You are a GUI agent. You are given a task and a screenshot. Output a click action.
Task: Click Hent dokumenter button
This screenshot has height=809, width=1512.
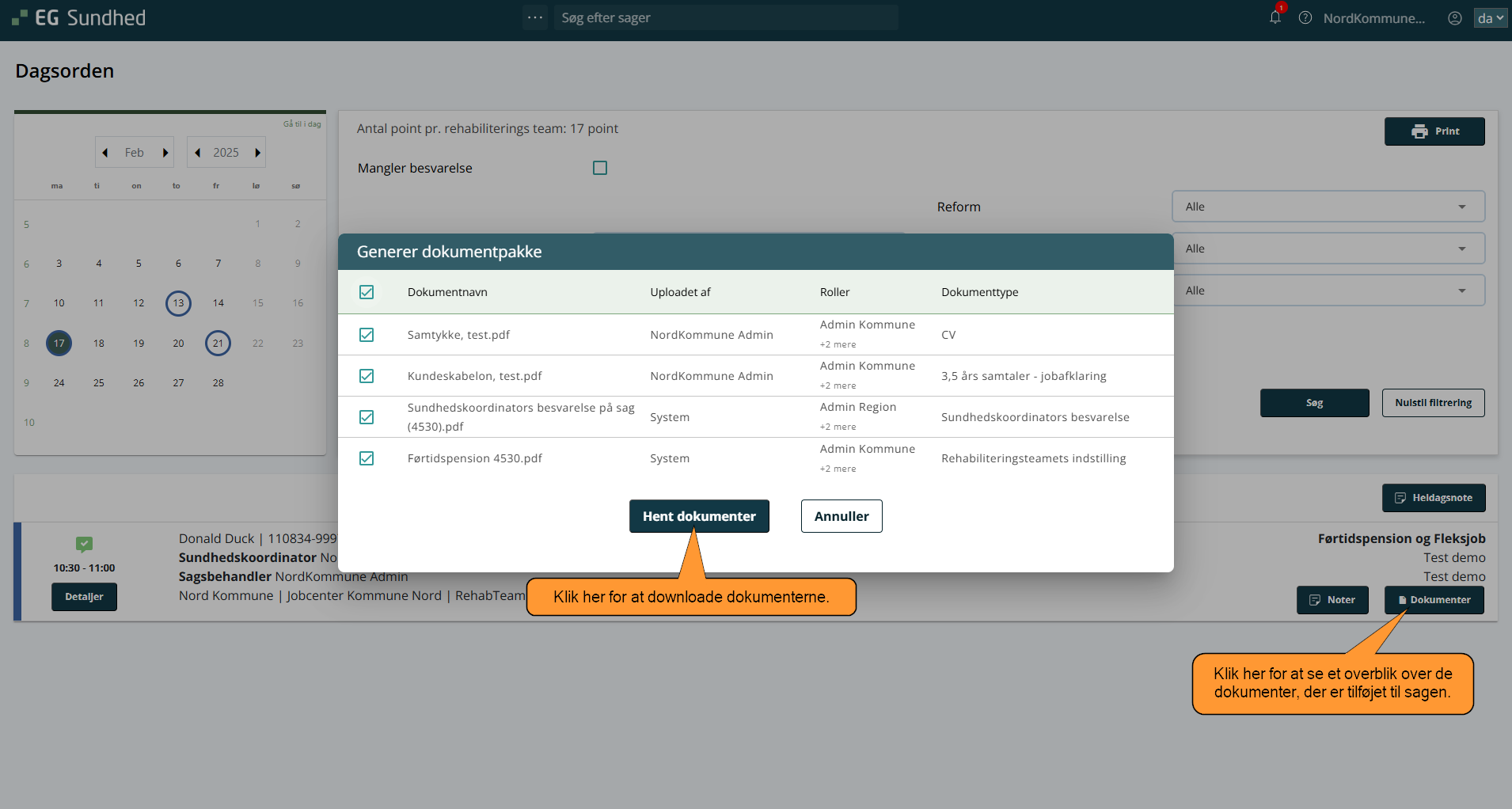(x=699, y=516)
